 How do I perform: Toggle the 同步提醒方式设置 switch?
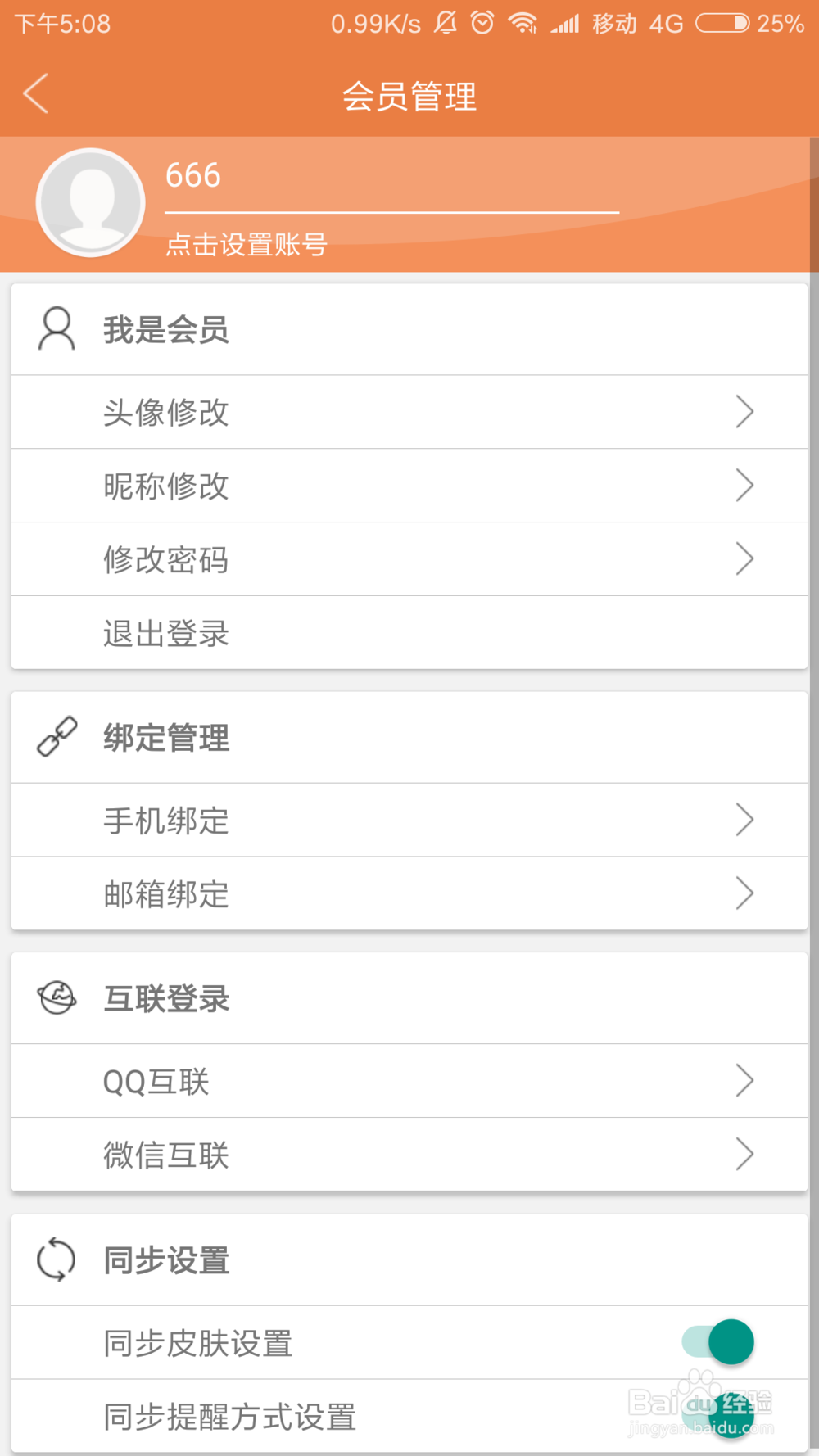point(718,1416)
